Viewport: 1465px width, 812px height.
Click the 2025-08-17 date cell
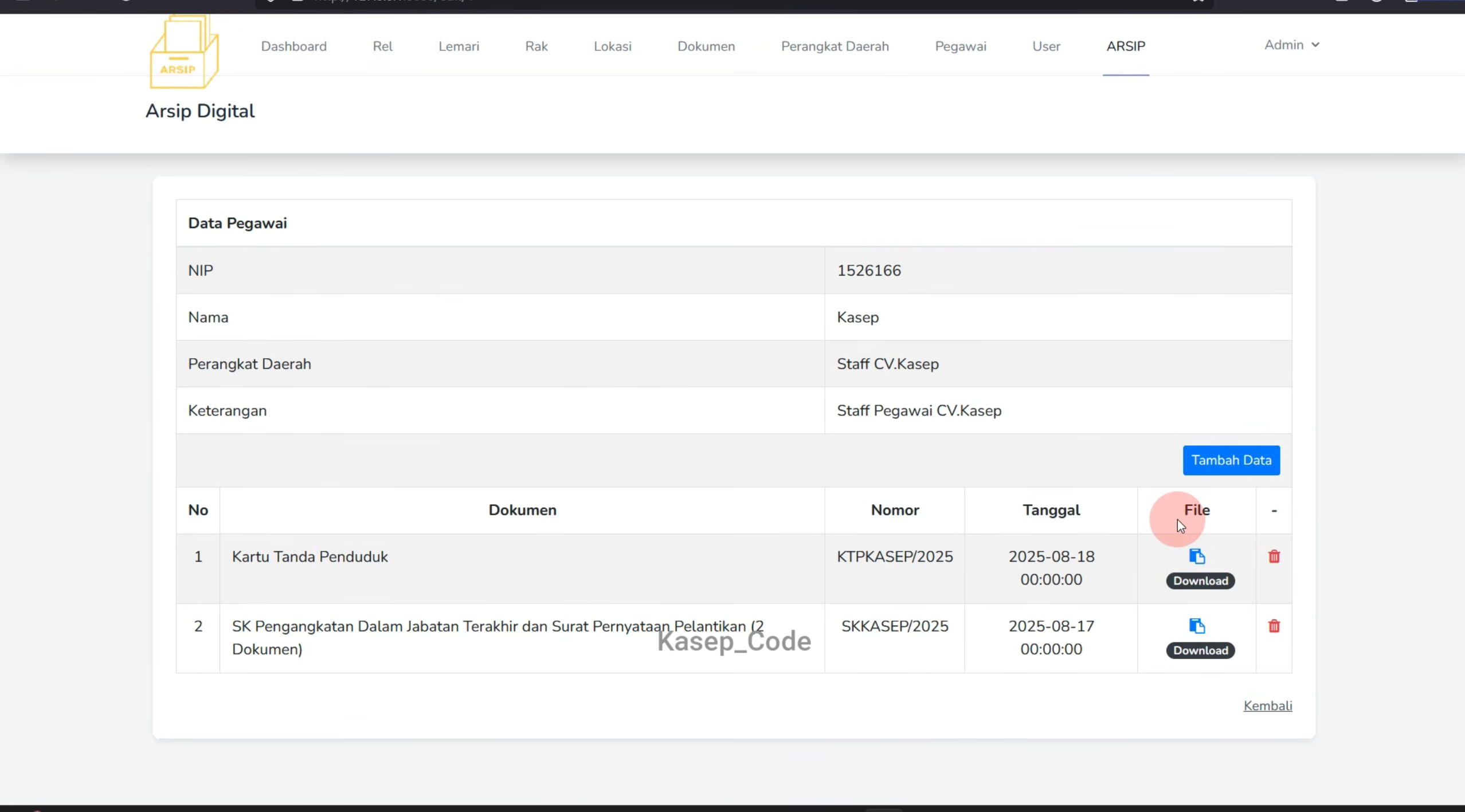tap(1051, 638)
